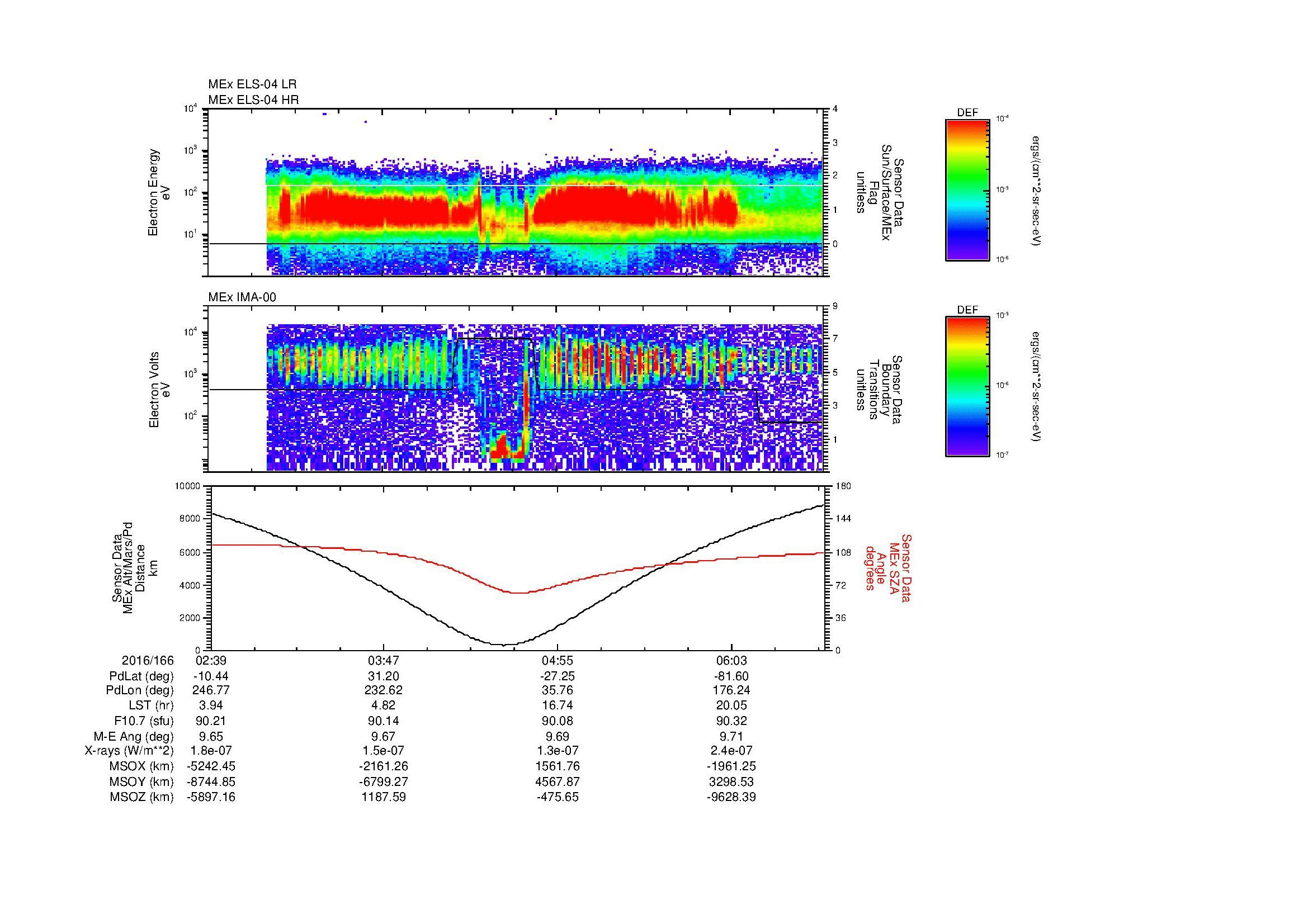The image size is (1308, 924).
Task: Click the 'Electron Energy eV' axis label
Action: click(159, 192)
